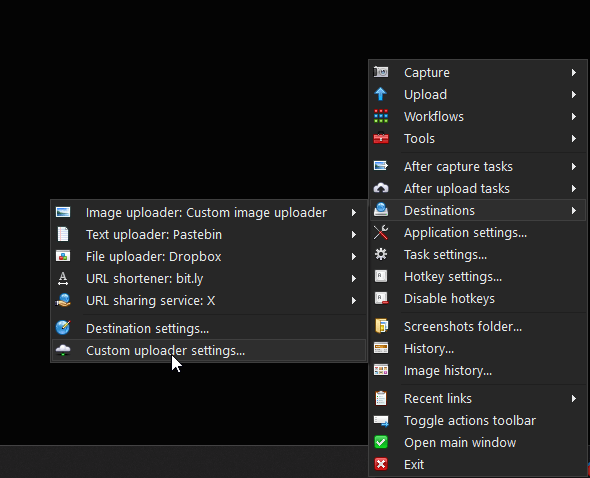Screen dimensions: 590x478
Task: Open the Workflows menu entry
Action: [478, 116]
